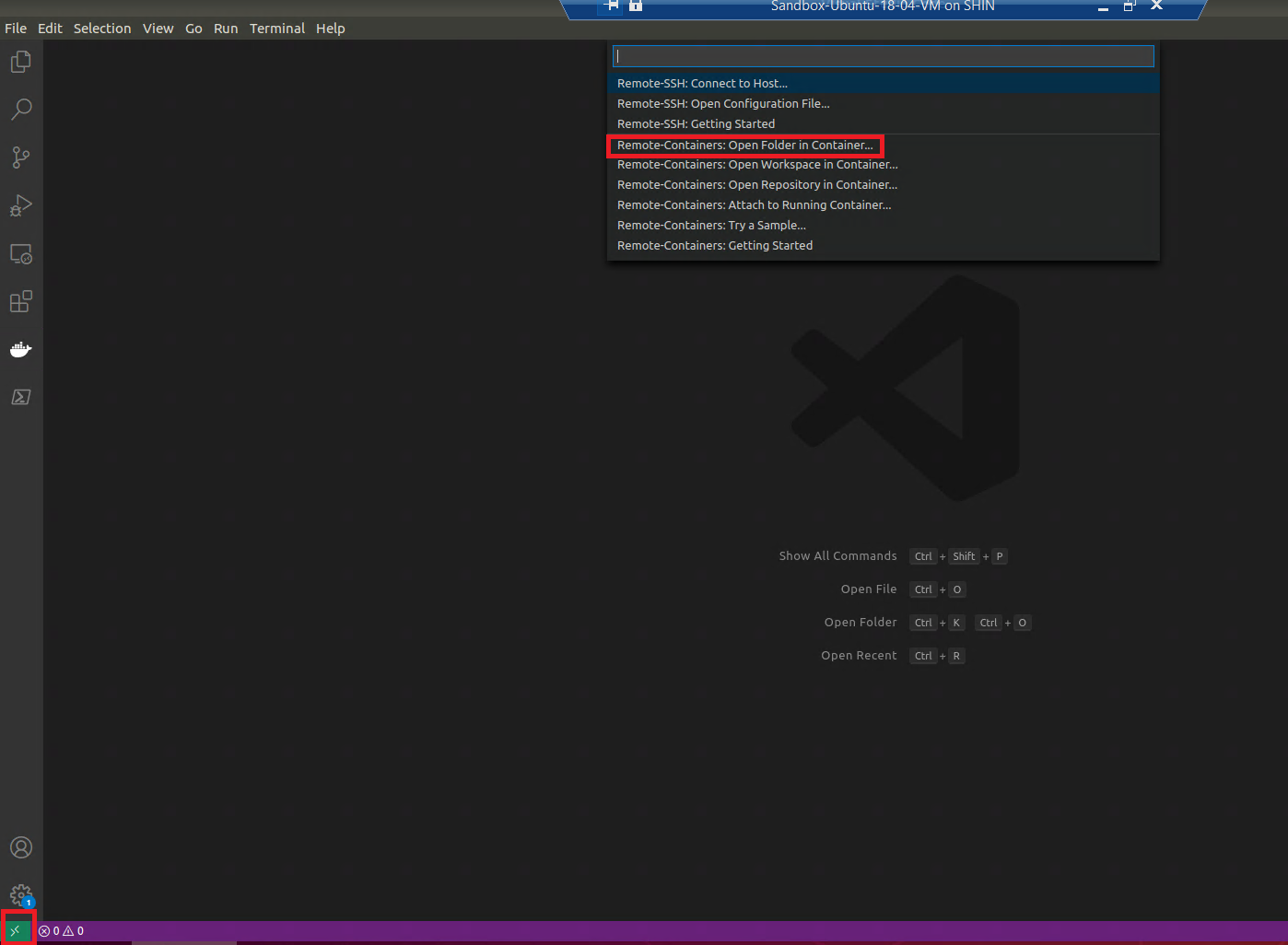Open the Help menu
The width and height of the screenshot is (1288, 945).
(331, 29)
